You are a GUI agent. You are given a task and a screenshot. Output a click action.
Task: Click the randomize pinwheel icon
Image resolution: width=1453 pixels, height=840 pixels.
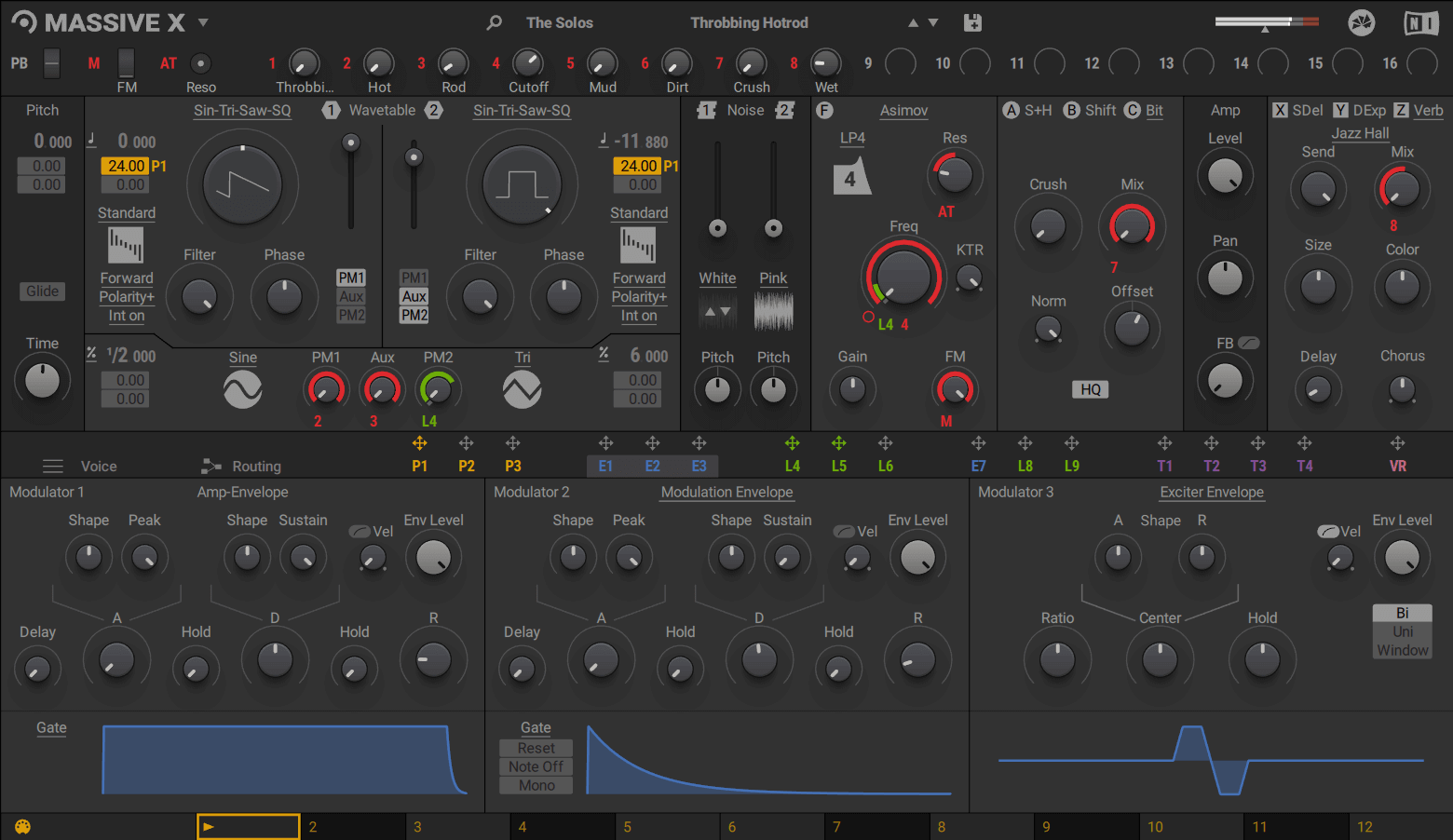1362,22
